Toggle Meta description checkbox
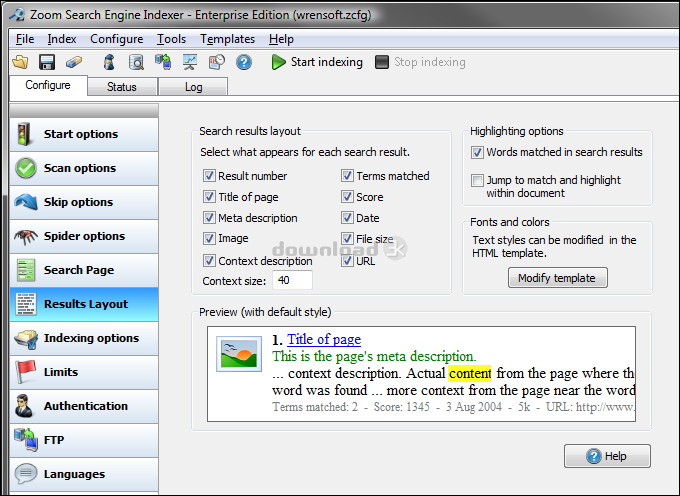Image resolution: width=680 pixels, height=496 pixels. click(209, 218)
